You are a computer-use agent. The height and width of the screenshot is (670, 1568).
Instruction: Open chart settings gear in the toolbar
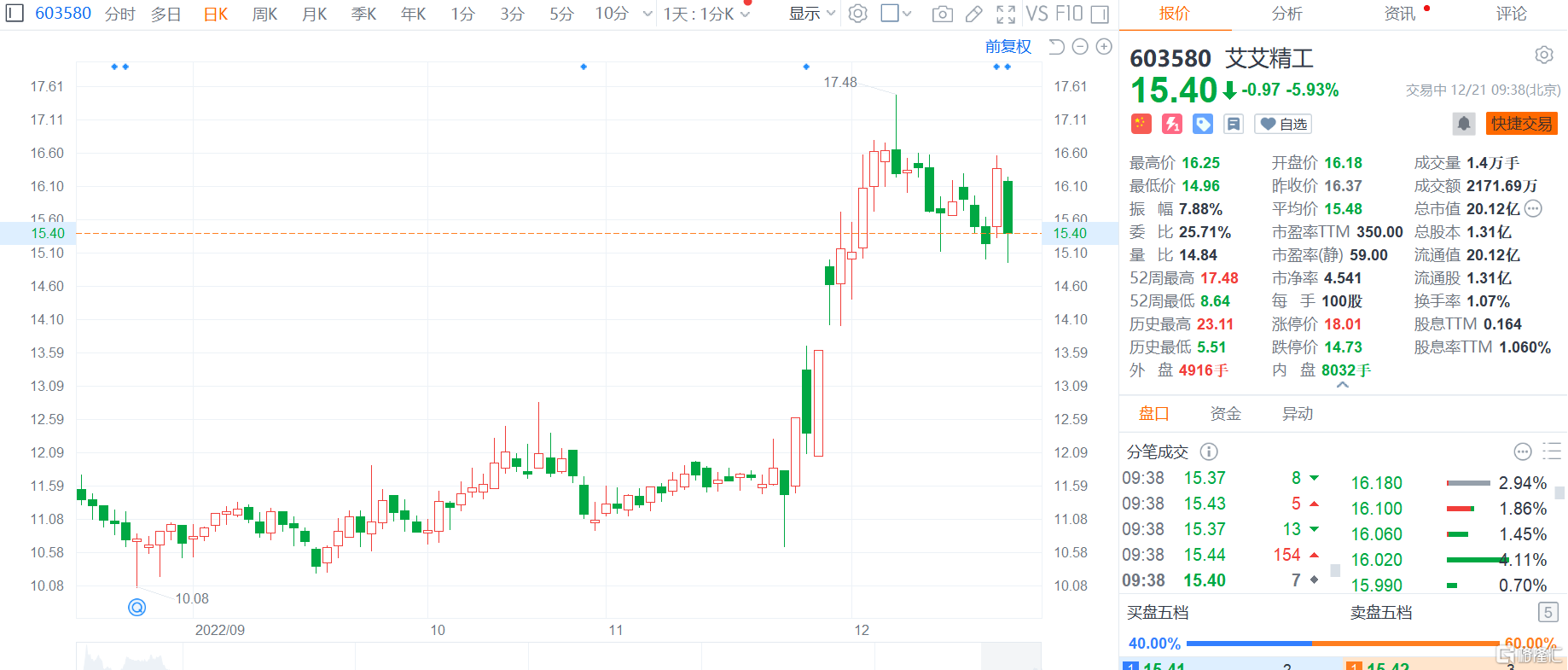858,14
